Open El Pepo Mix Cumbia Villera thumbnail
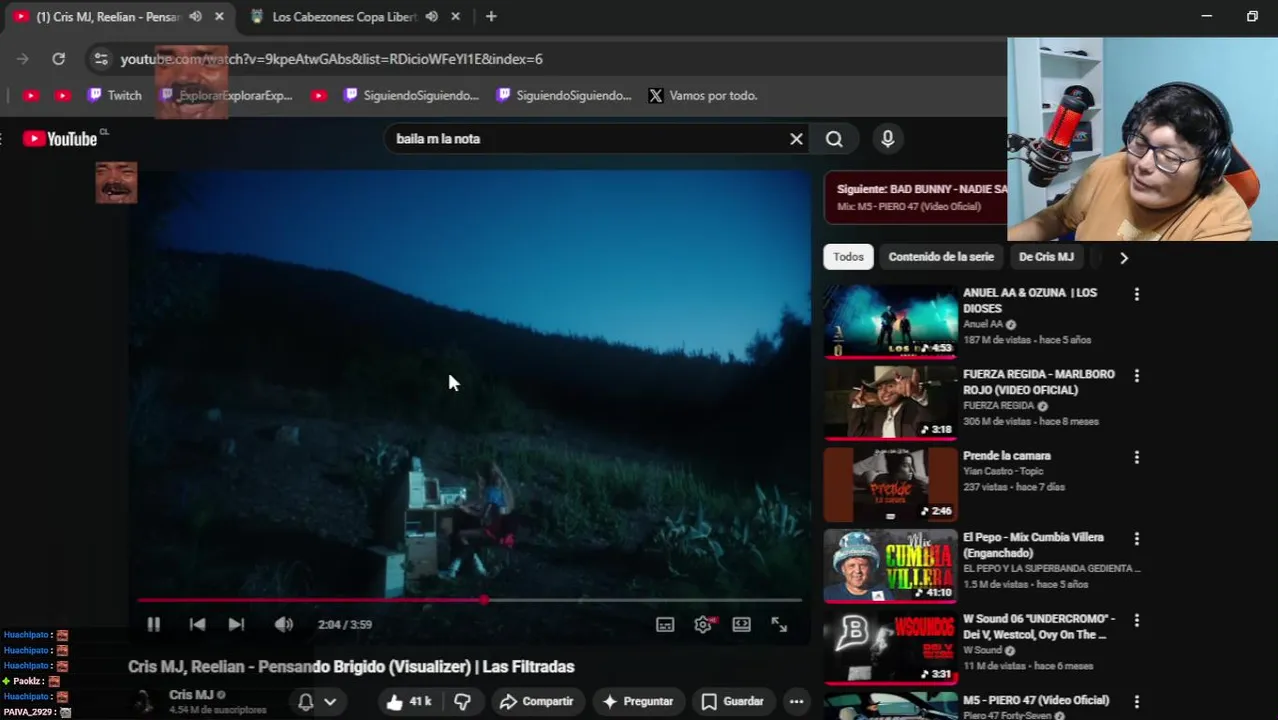1278x720 pixels. point(890,566)
